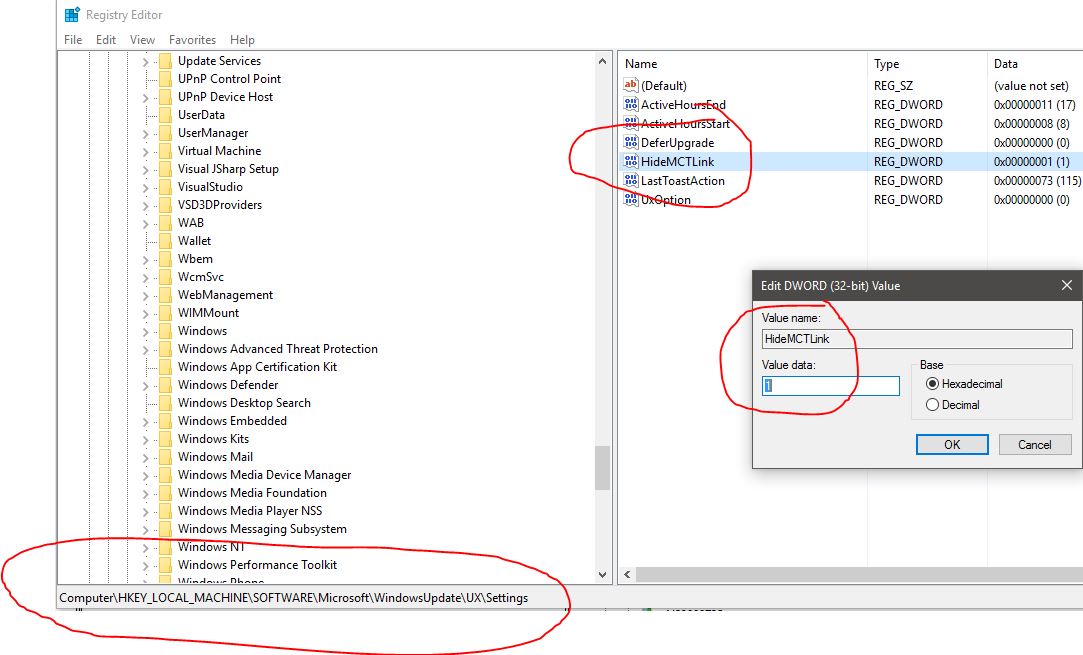Click the Windows Mail folder icon

165,457
